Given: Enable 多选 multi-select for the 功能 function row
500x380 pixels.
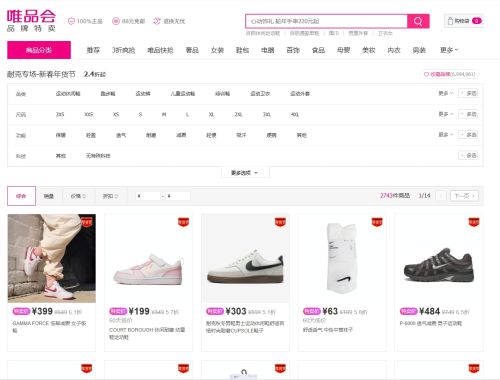Looking at the screenshot, I should (x=468, y=135).
